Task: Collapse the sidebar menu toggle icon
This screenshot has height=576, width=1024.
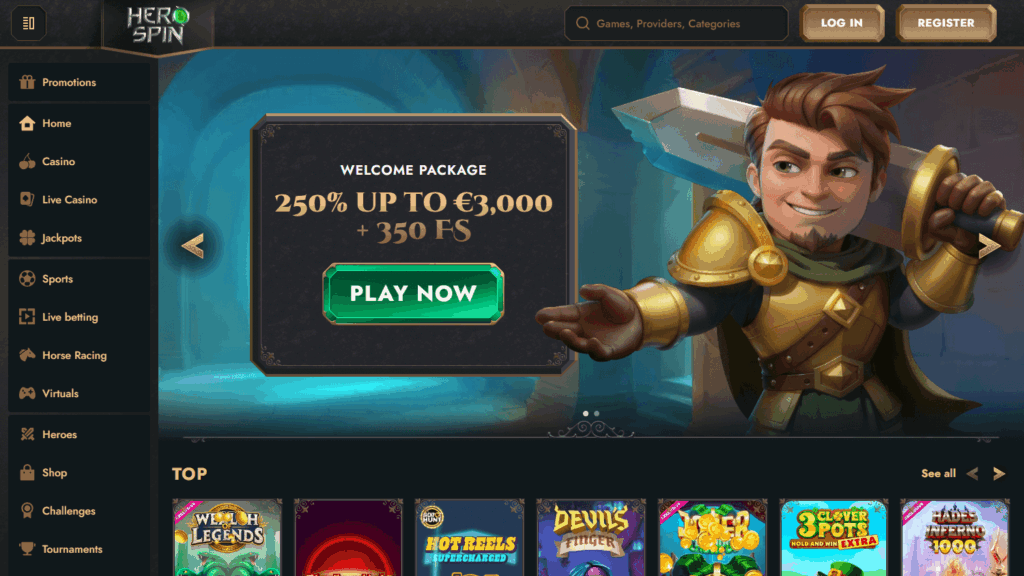Action: point(28,24)
